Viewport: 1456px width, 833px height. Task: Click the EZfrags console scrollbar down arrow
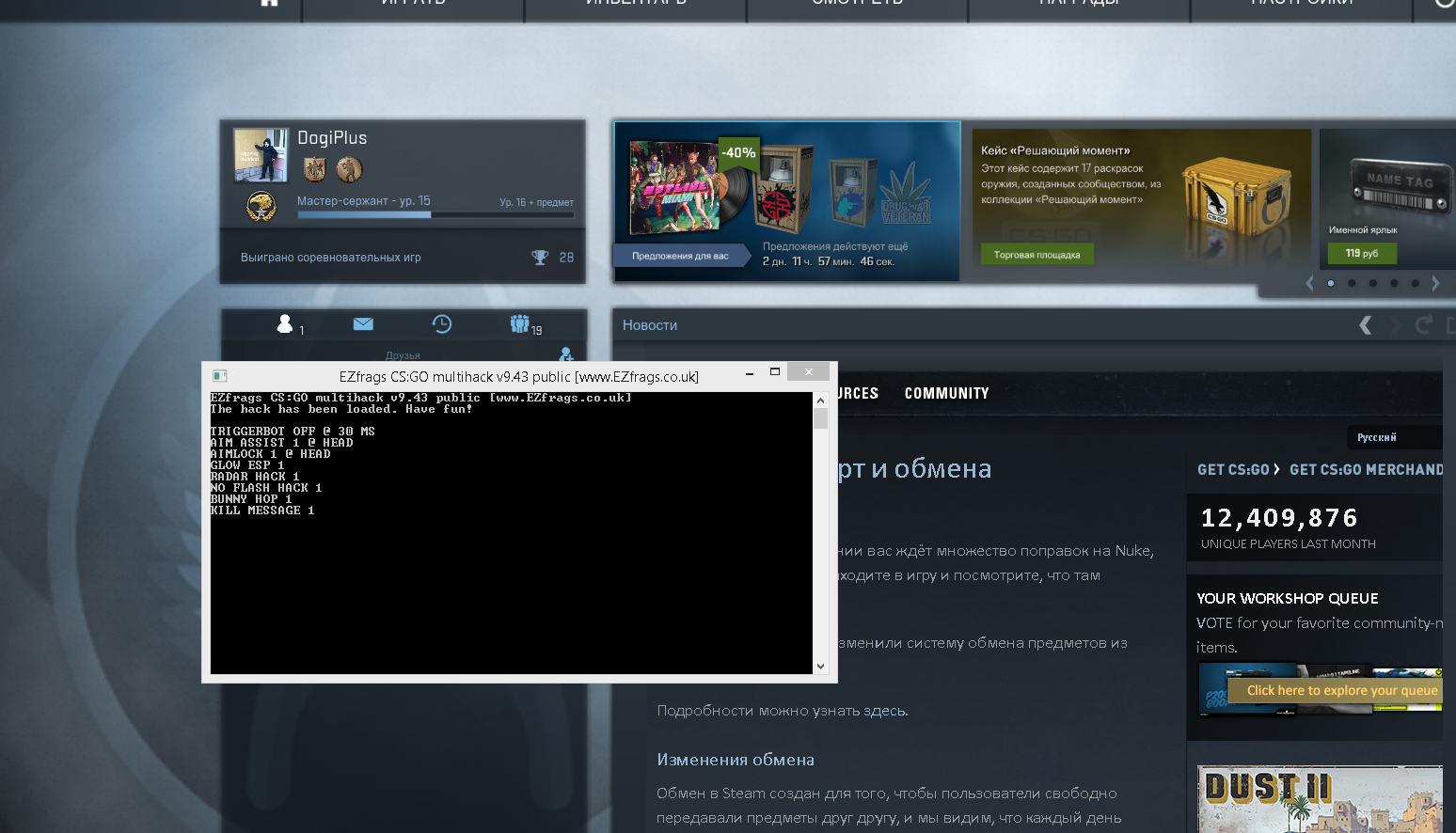tap(820, 666)
